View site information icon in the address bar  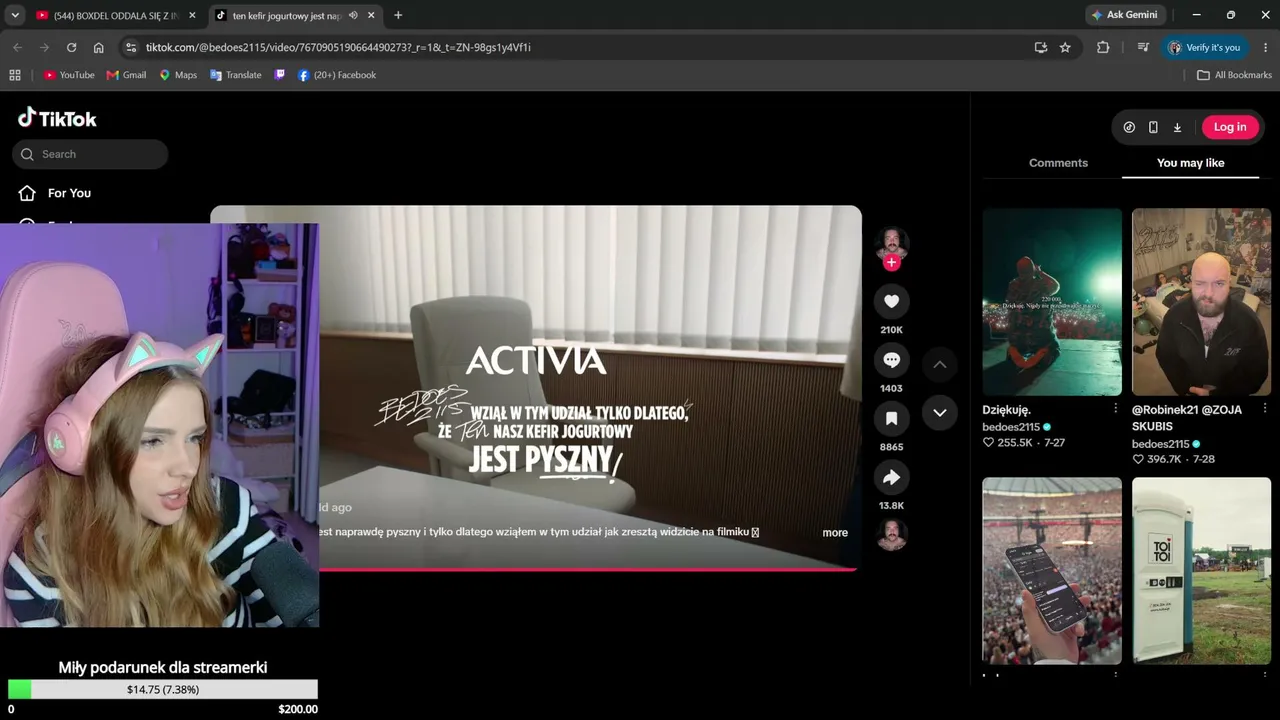point(130,47)
